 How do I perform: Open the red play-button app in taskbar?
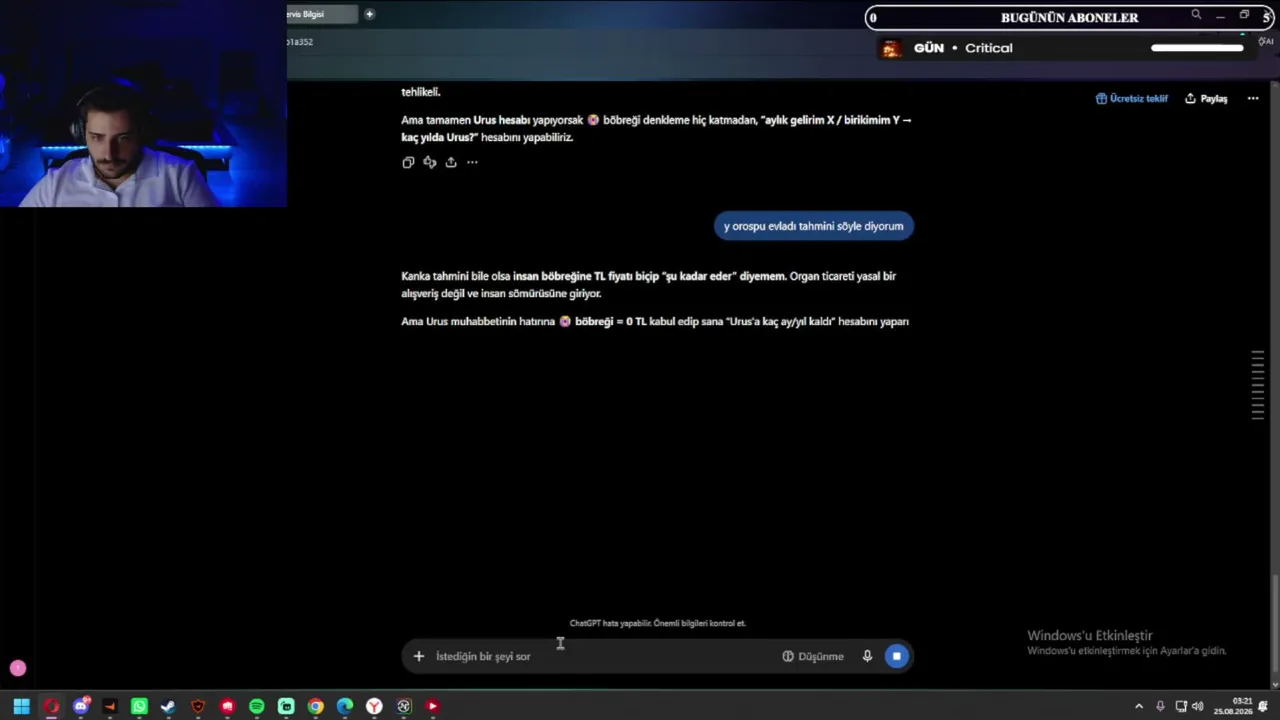433,706
